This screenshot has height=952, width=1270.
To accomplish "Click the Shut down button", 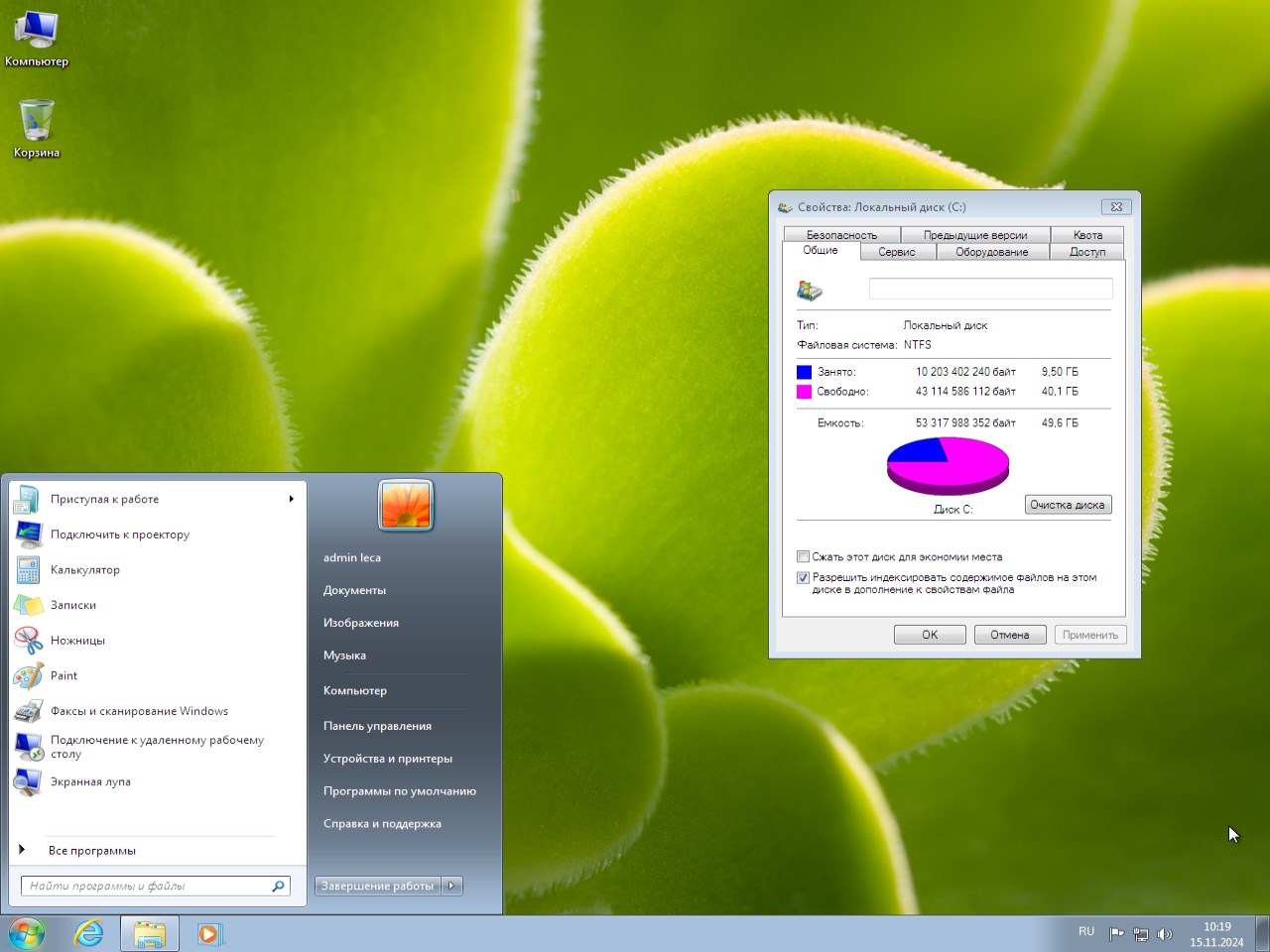I will coord(378,886).
